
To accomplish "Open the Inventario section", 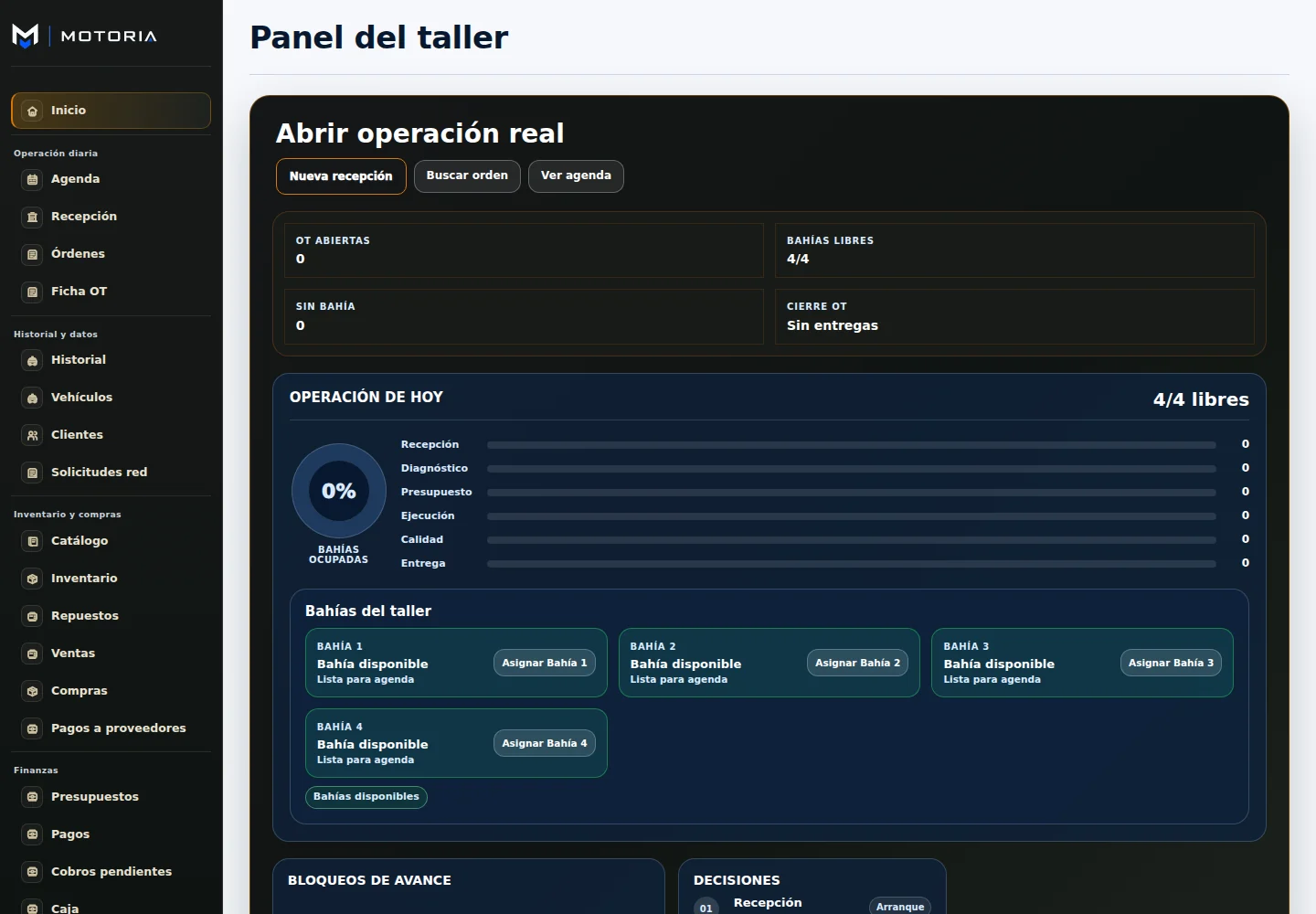I will [111, 579].
